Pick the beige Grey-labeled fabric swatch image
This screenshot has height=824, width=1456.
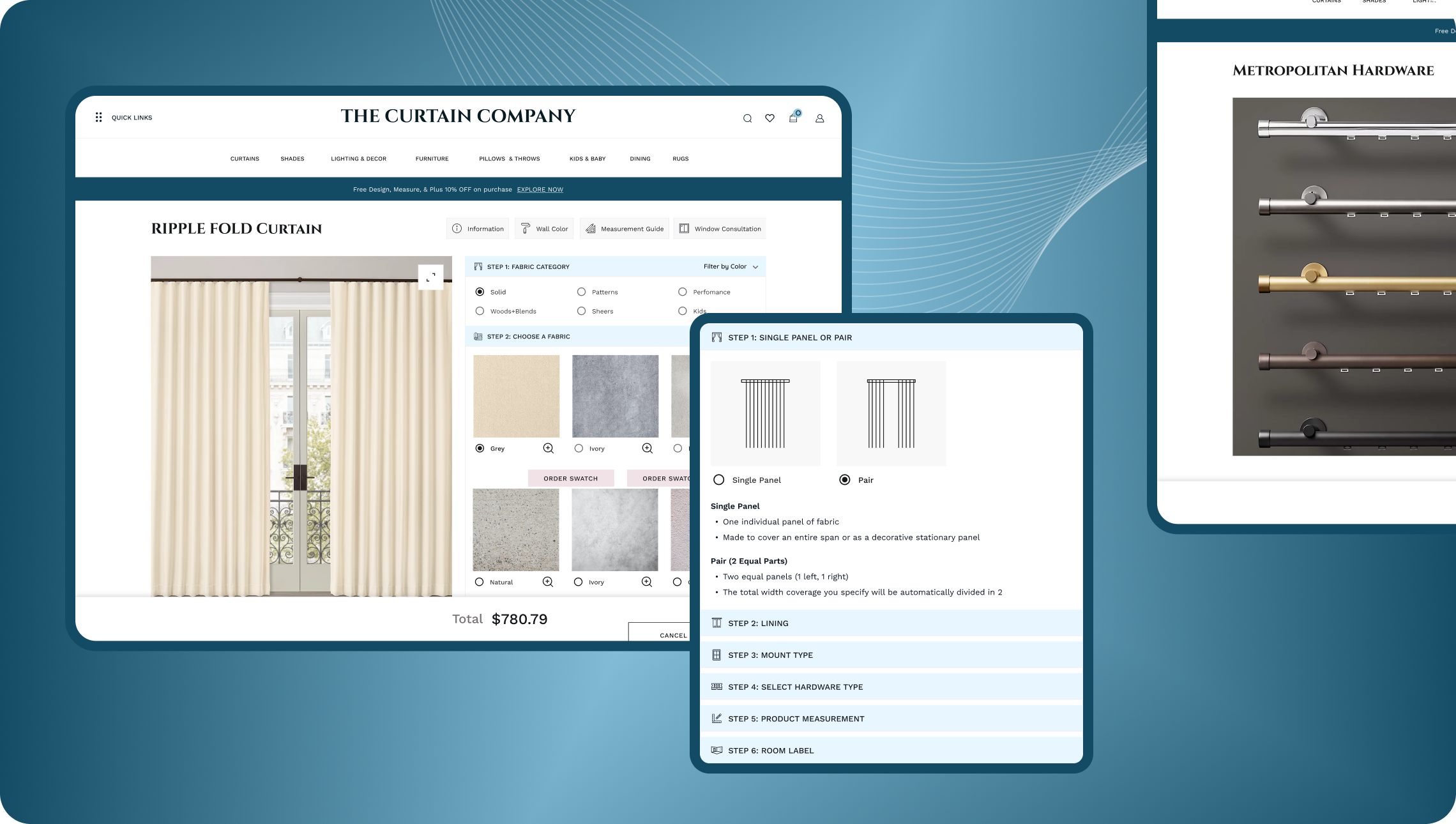click(516, 396)
